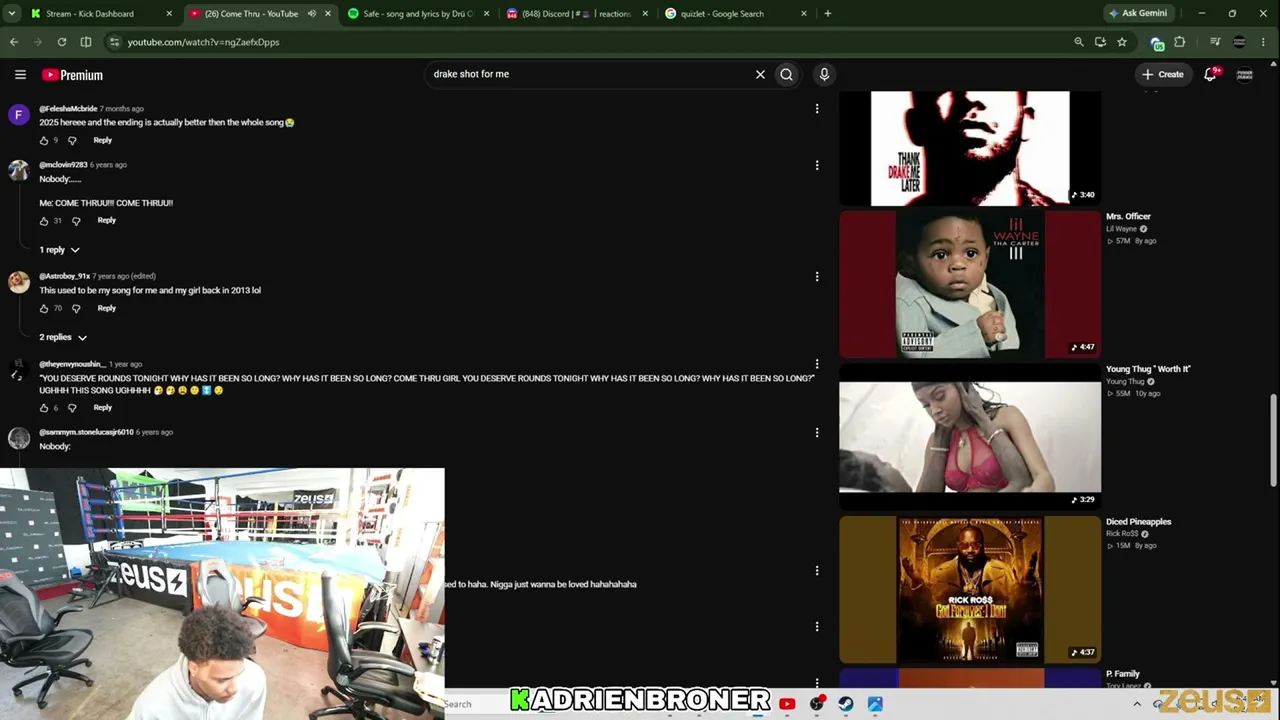Clear the 'drake shot for me' search text
Image resolution: width=1280 pixels, height=720 pixels.
tap(760, 74)
